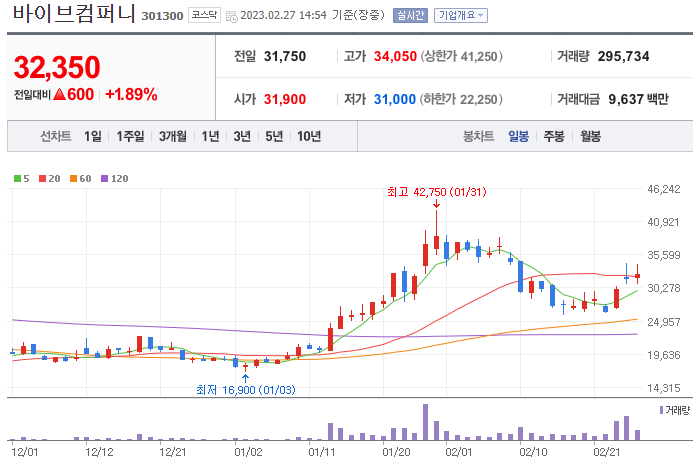Select the 10년 line chart tab
This screenshot has width=693, height=462.
point(309,136)
